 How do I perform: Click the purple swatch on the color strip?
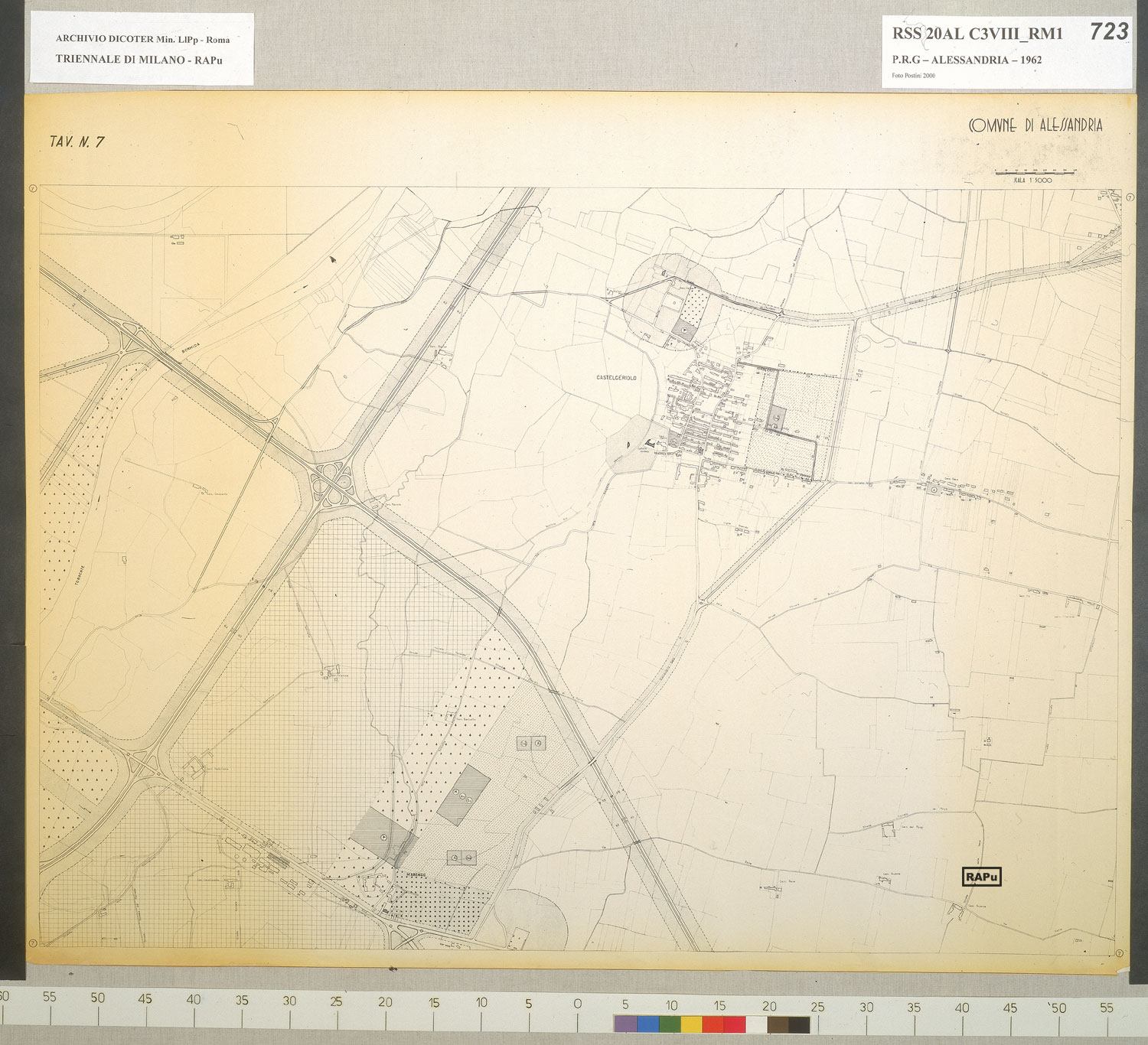[625, 1024]
